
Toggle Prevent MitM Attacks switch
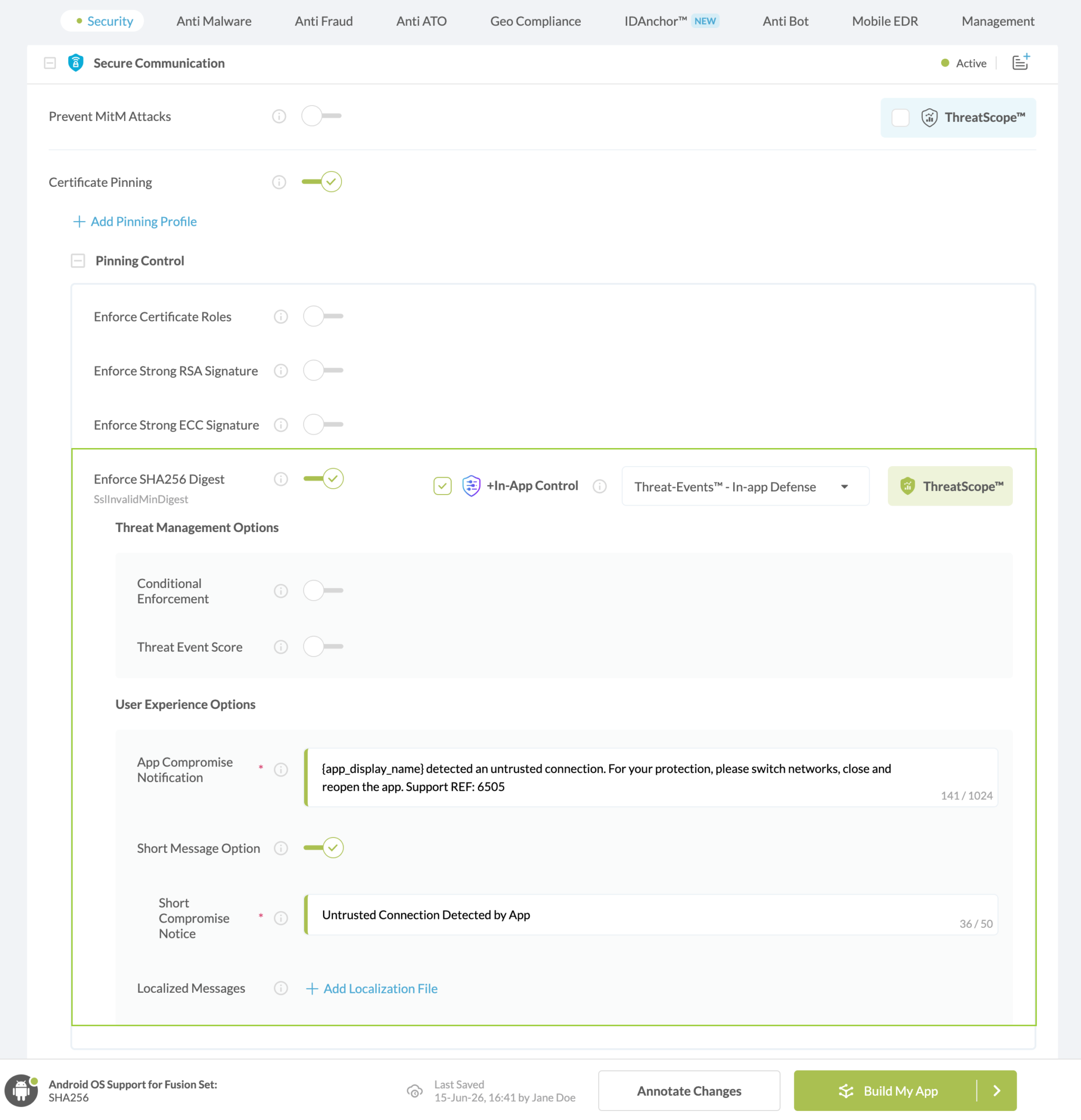click(321, 116)
